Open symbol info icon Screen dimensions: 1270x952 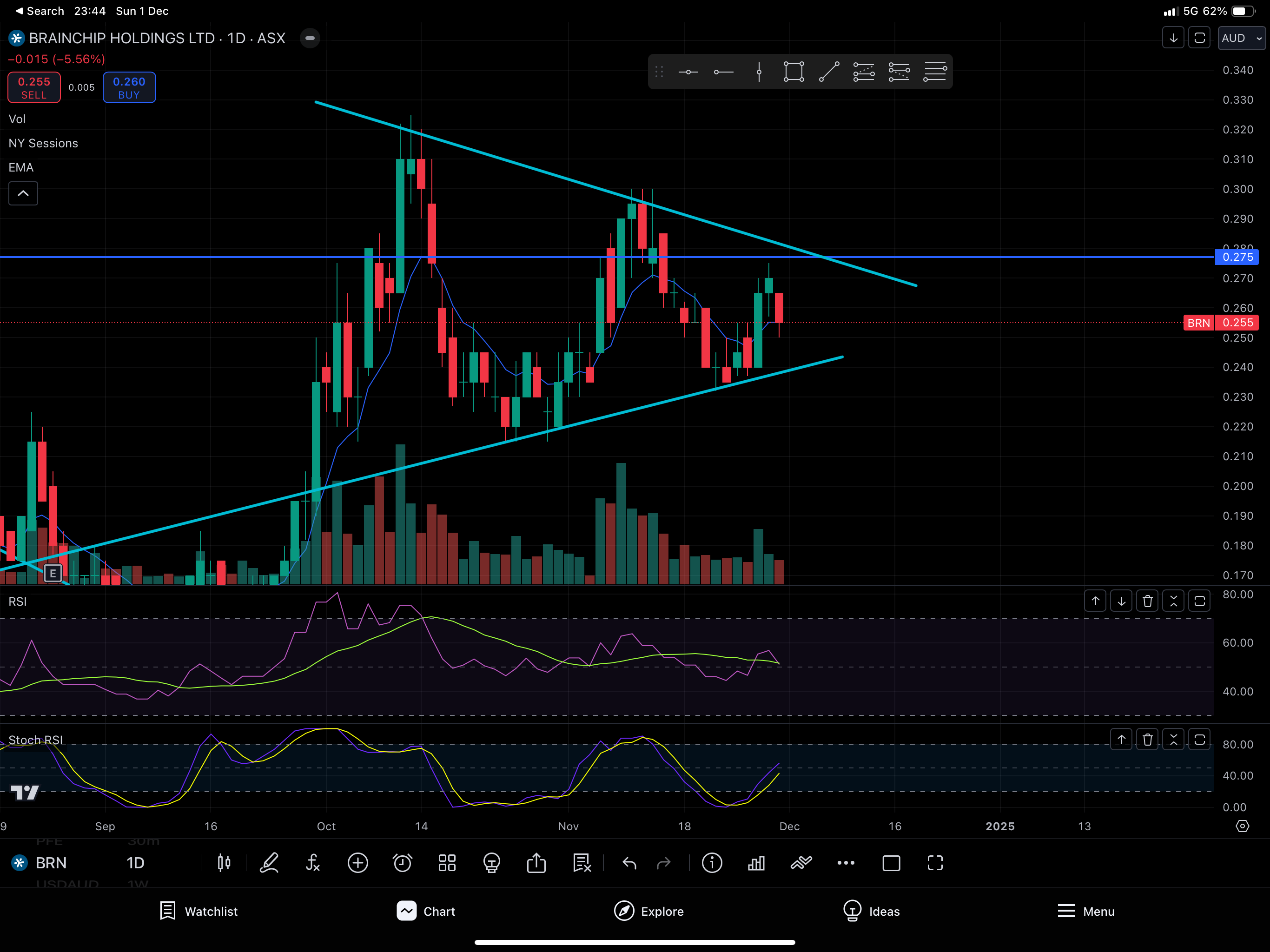(x=712, y=862)
